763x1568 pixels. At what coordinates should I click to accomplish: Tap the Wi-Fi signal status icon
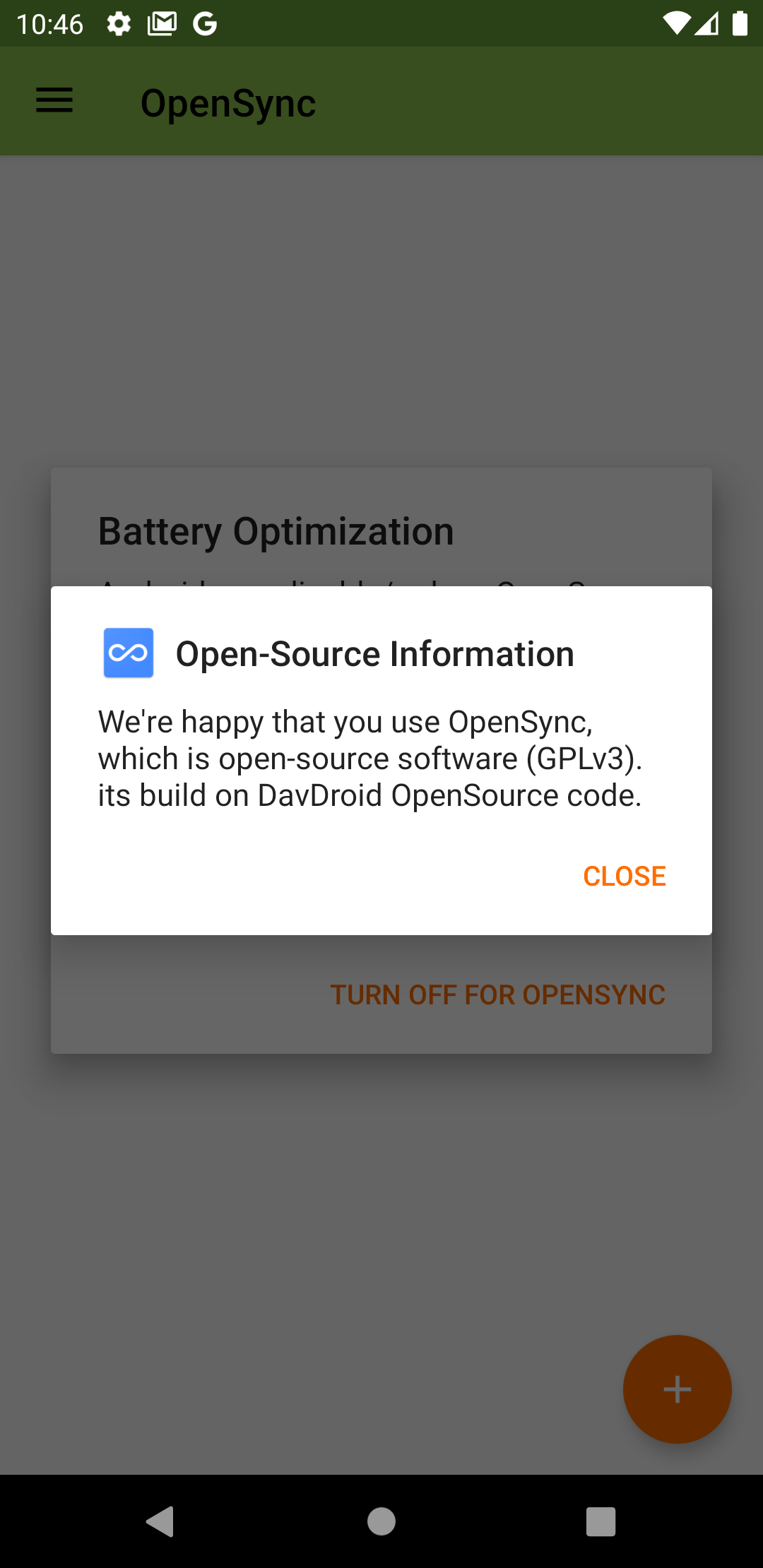coord(675,24)
